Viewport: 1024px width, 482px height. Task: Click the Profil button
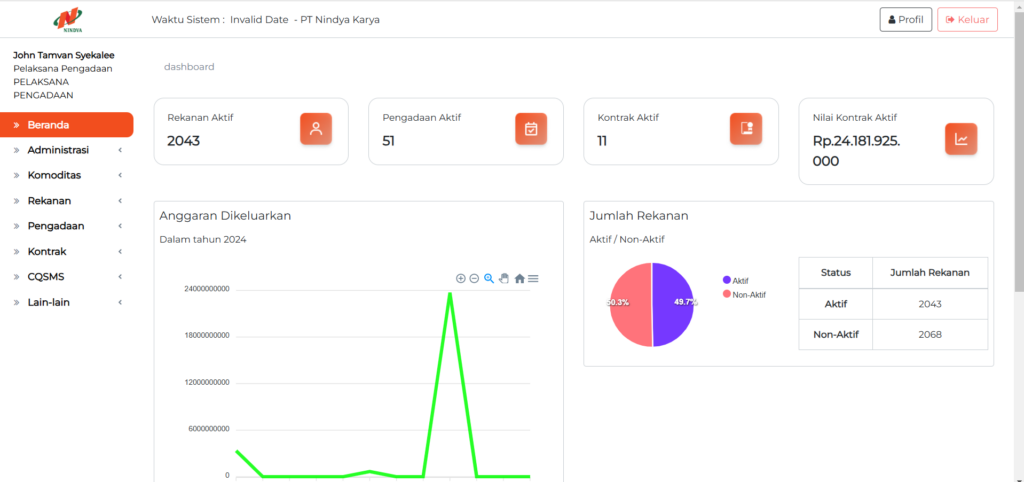(x=906, y=19)
